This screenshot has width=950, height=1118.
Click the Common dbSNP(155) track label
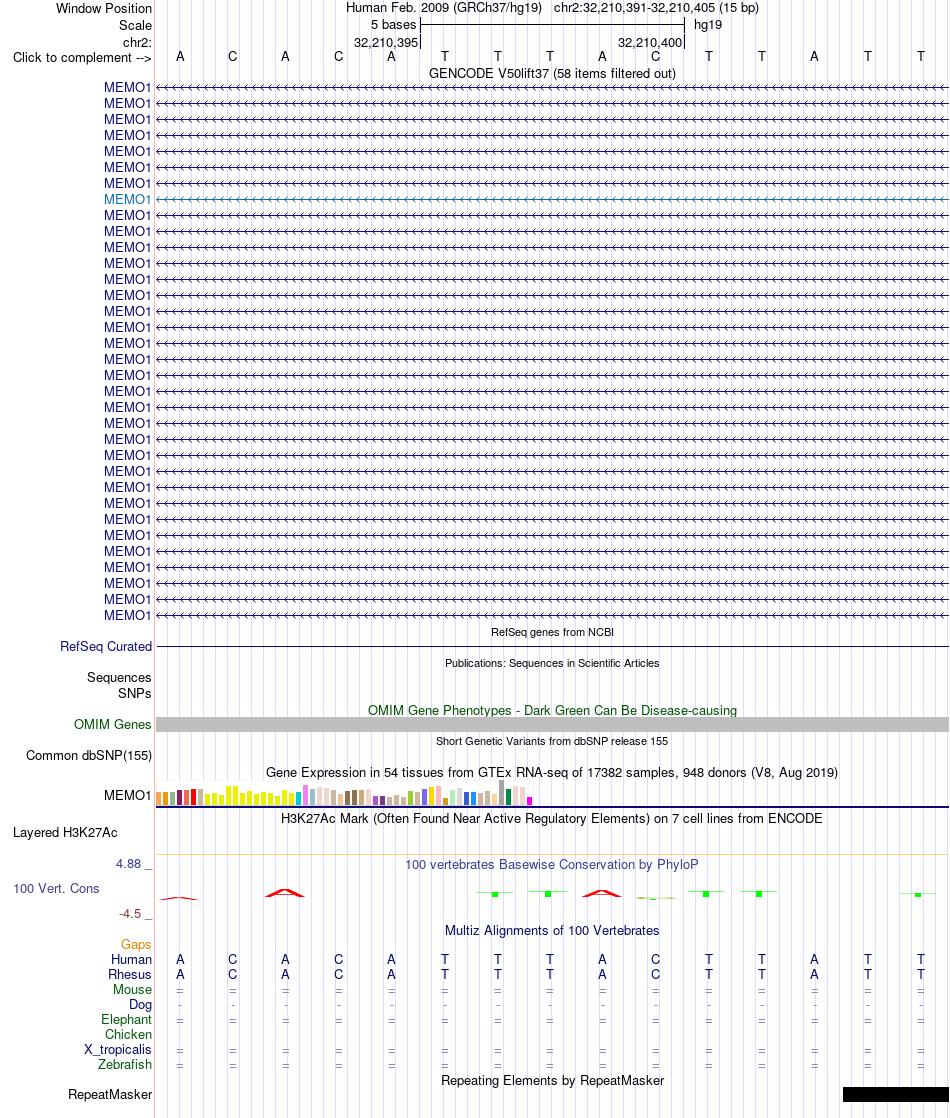[89, 756]
